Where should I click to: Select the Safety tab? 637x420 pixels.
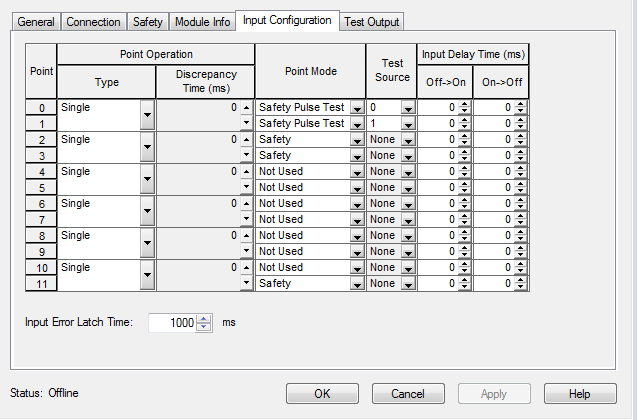(148, 21)
